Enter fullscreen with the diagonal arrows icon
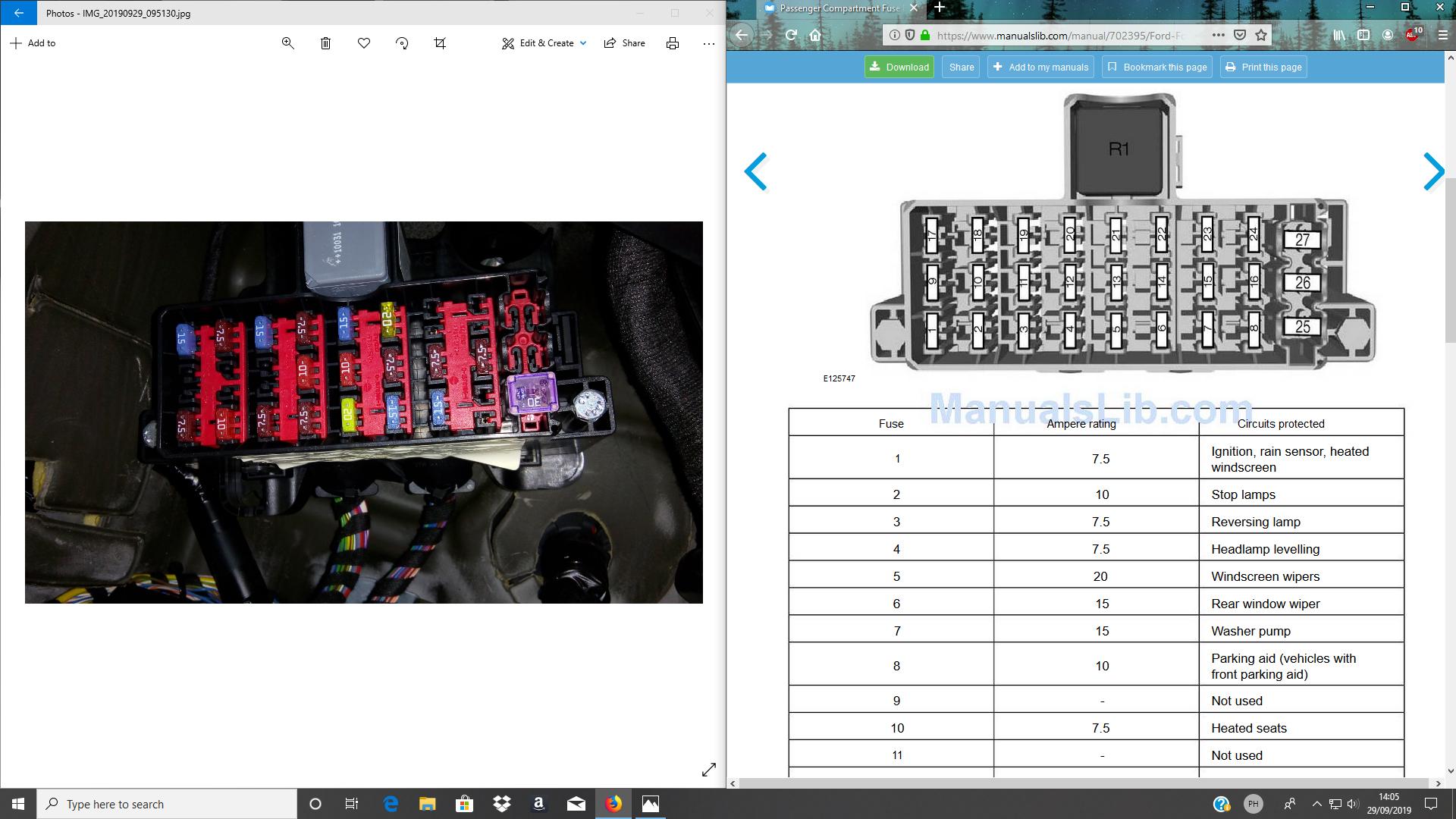The image size is (1456, 819). pos(709,770)
